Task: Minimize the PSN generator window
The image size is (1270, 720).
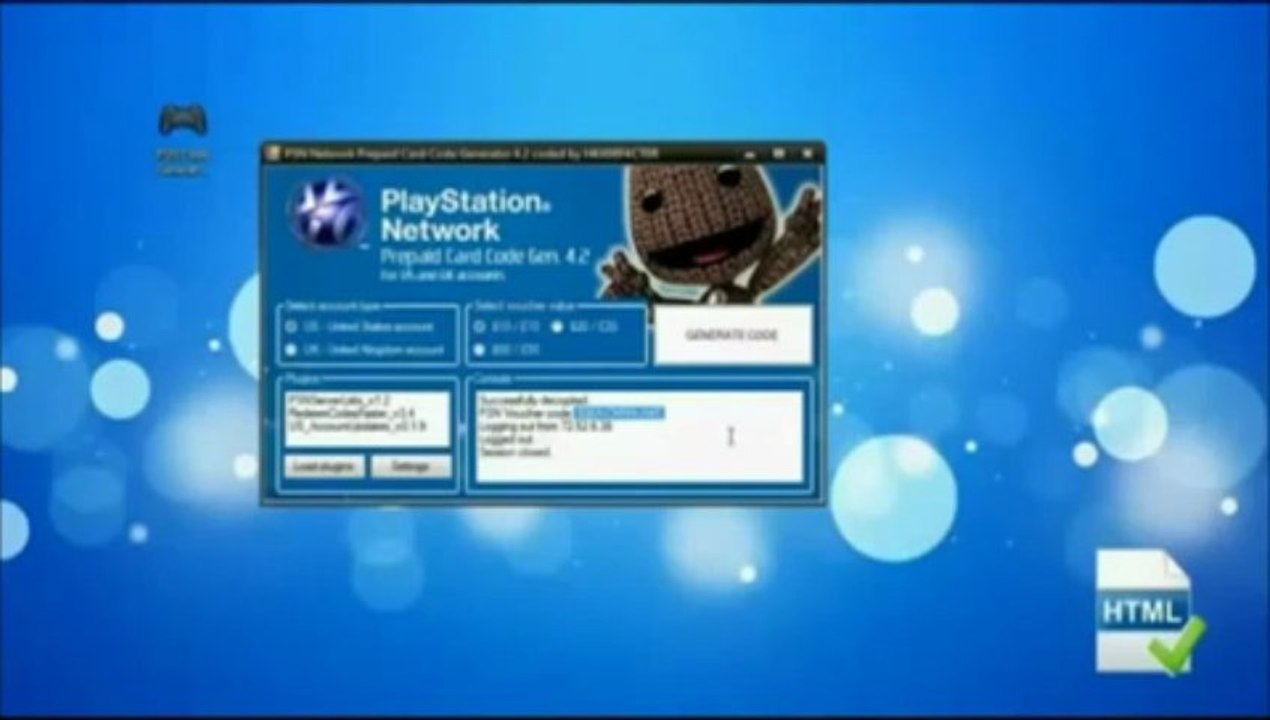Action: [x=749, y=153]
